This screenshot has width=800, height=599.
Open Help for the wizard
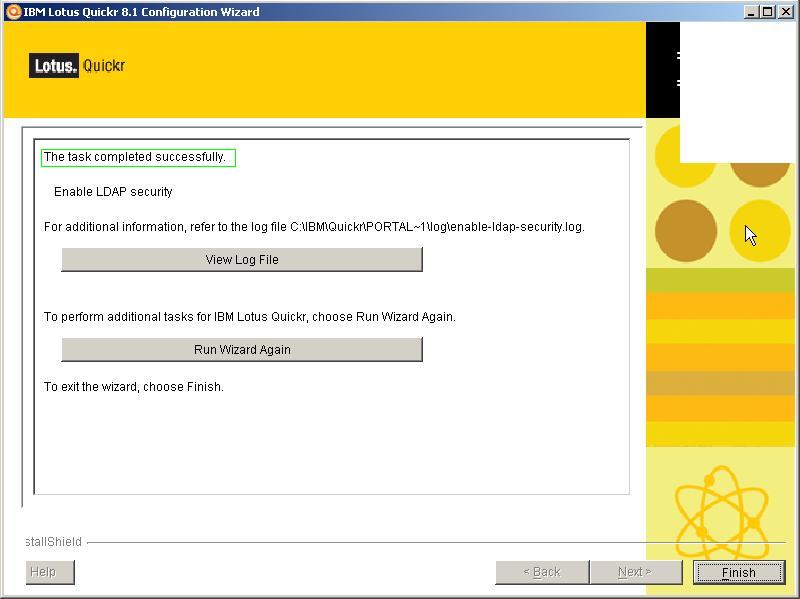[50, 572]
